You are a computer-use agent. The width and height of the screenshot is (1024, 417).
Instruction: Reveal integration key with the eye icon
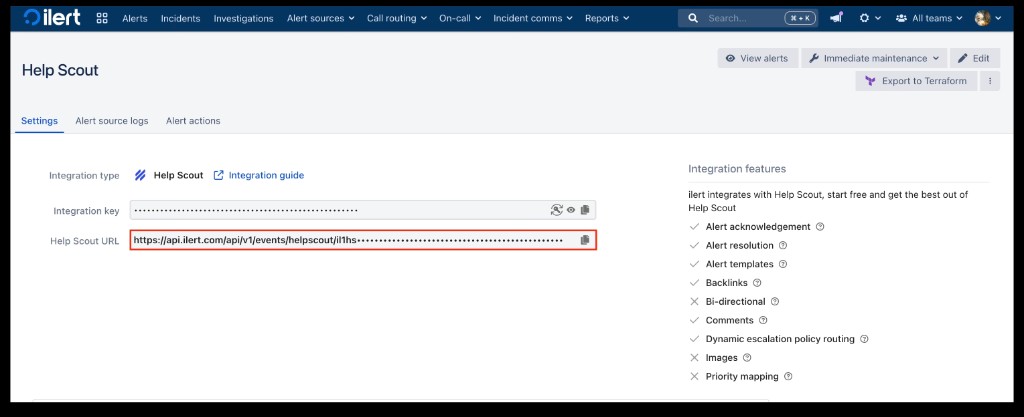point(571,210)
